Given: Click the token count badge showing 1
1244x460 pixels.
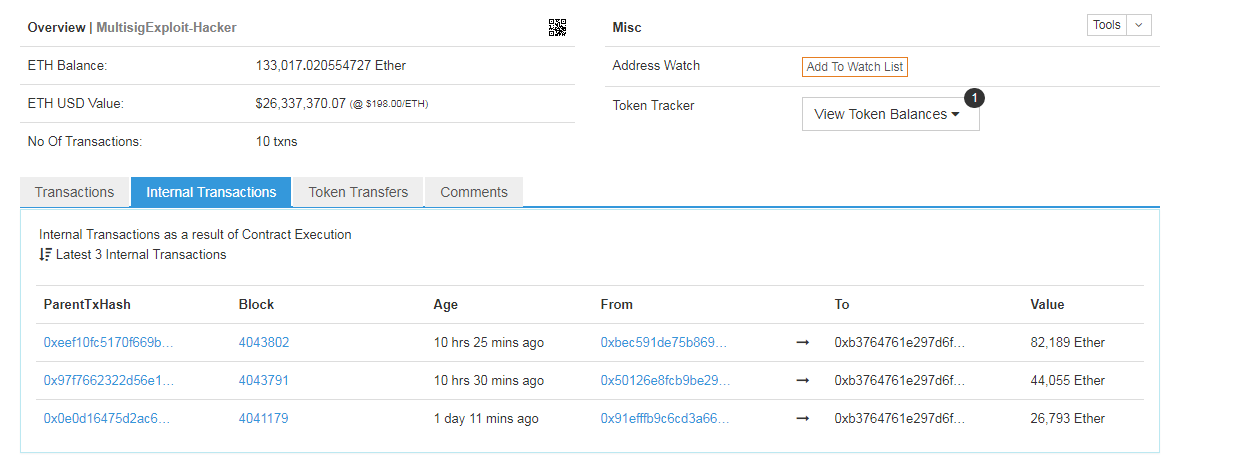Looking at the screenshot, I should (x=975, y=97).
